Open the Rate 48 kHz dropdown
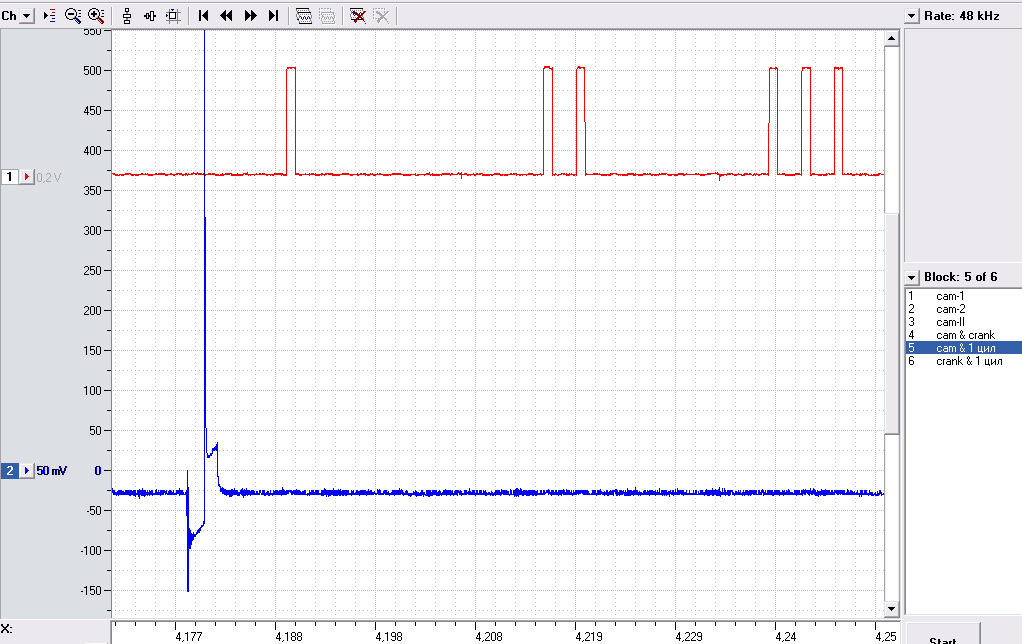This screenshot has height=644, width=1022. click(912, 16)
